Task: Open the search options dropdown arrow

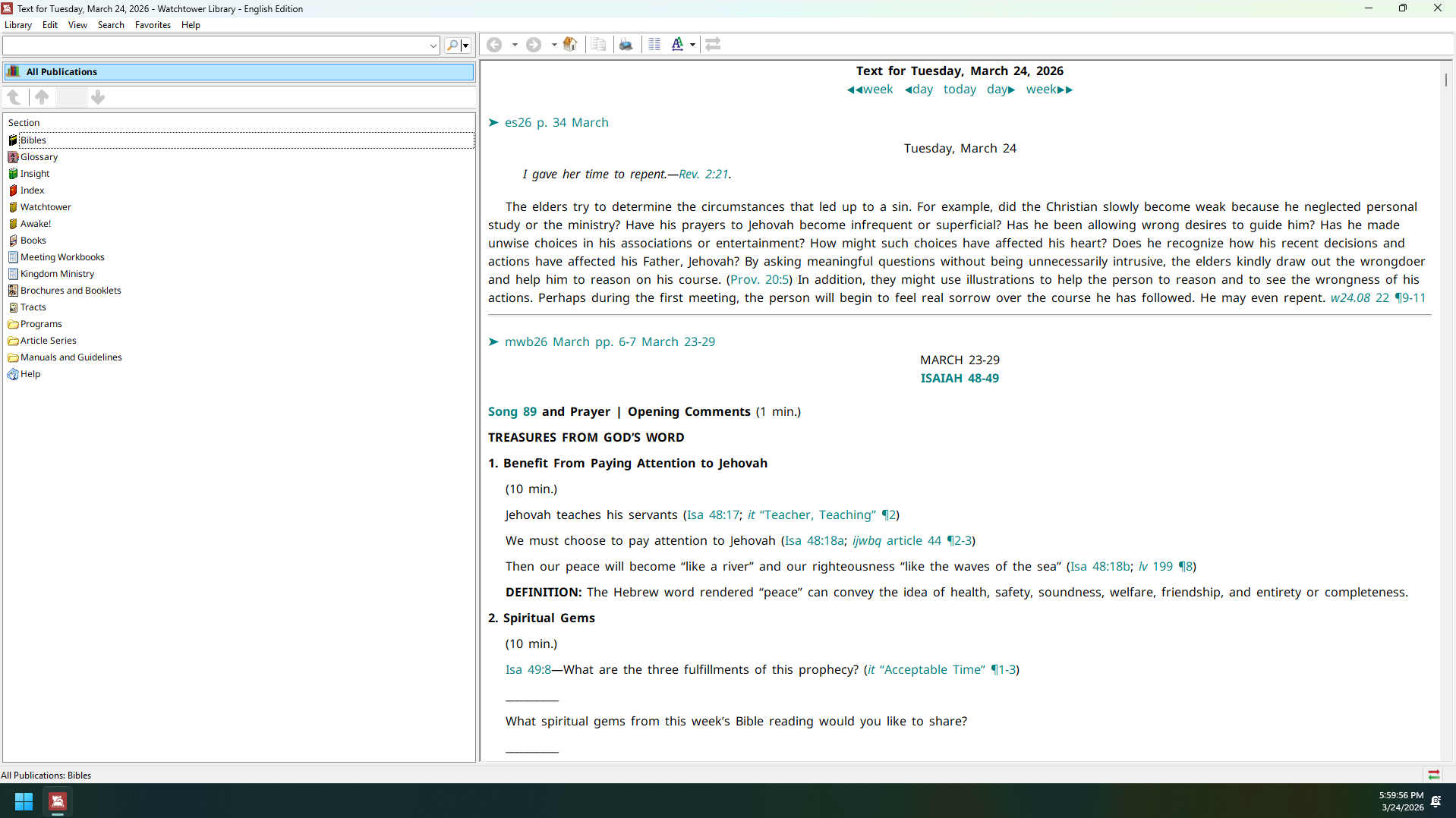Action: 465,46
